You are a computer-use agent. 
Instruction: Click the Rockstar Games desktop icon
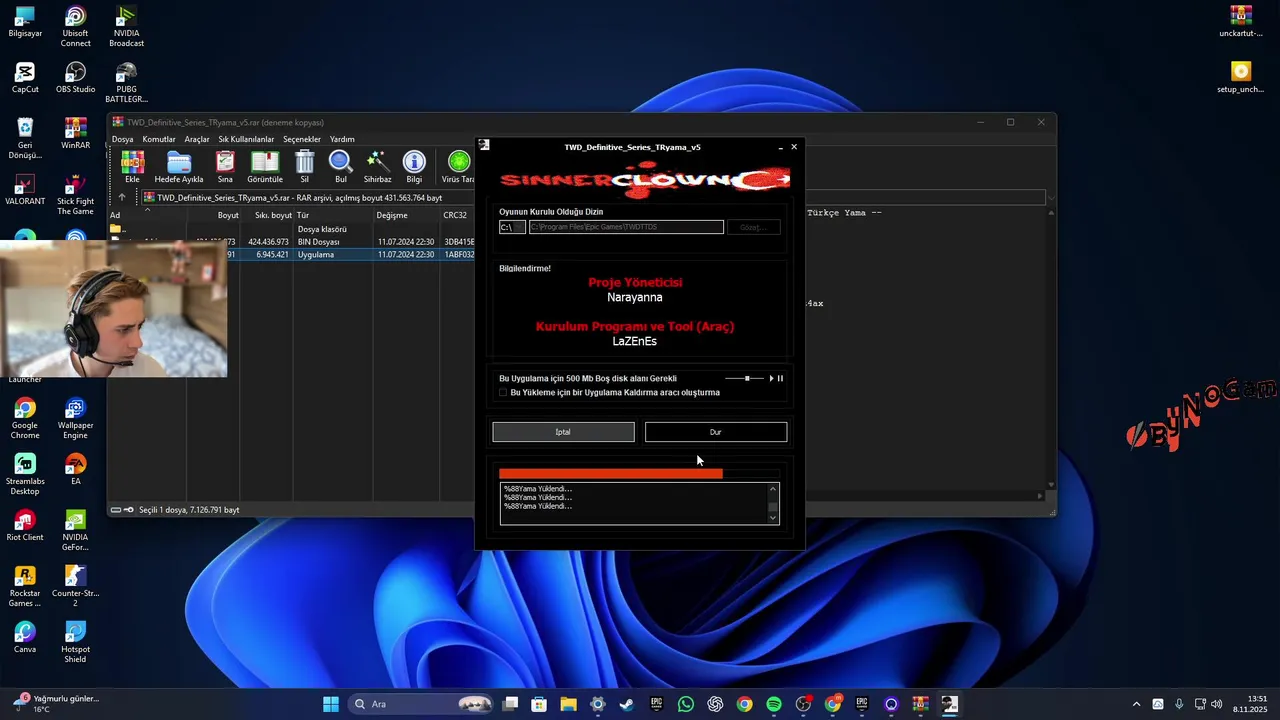(25, 587)
